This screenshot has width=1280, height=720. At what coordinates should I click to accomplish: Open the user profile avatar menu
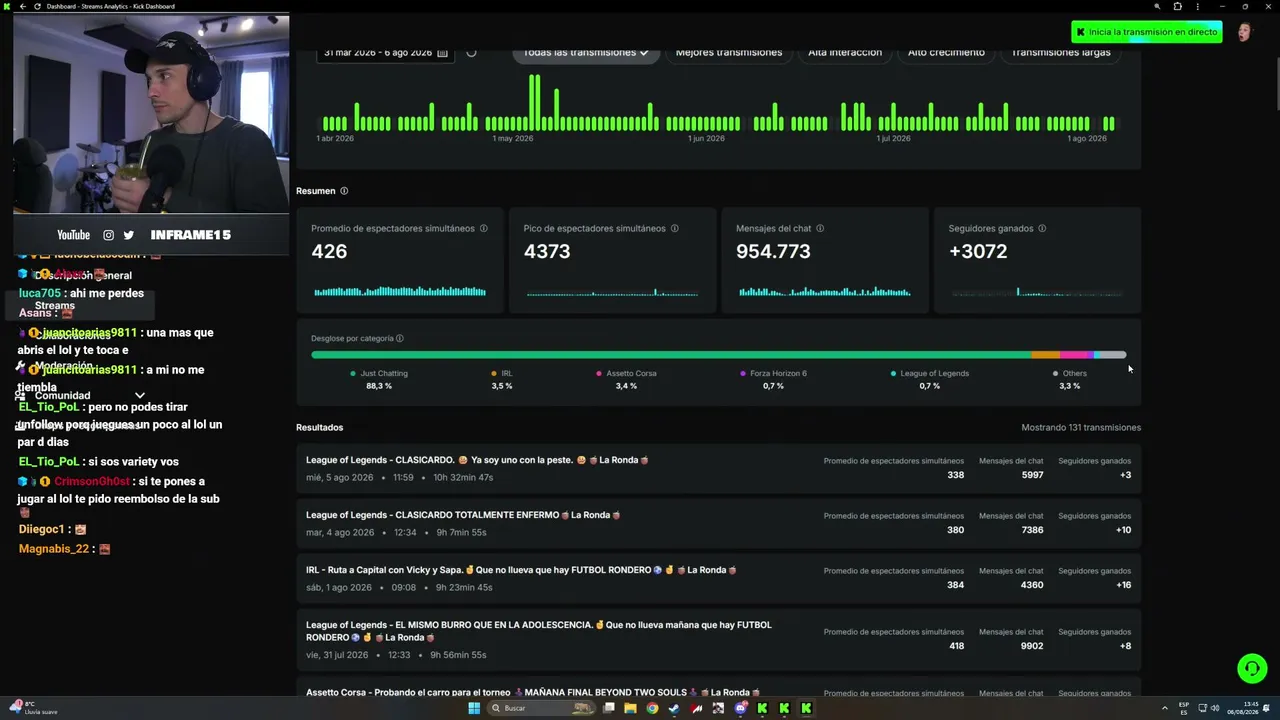1245,32
